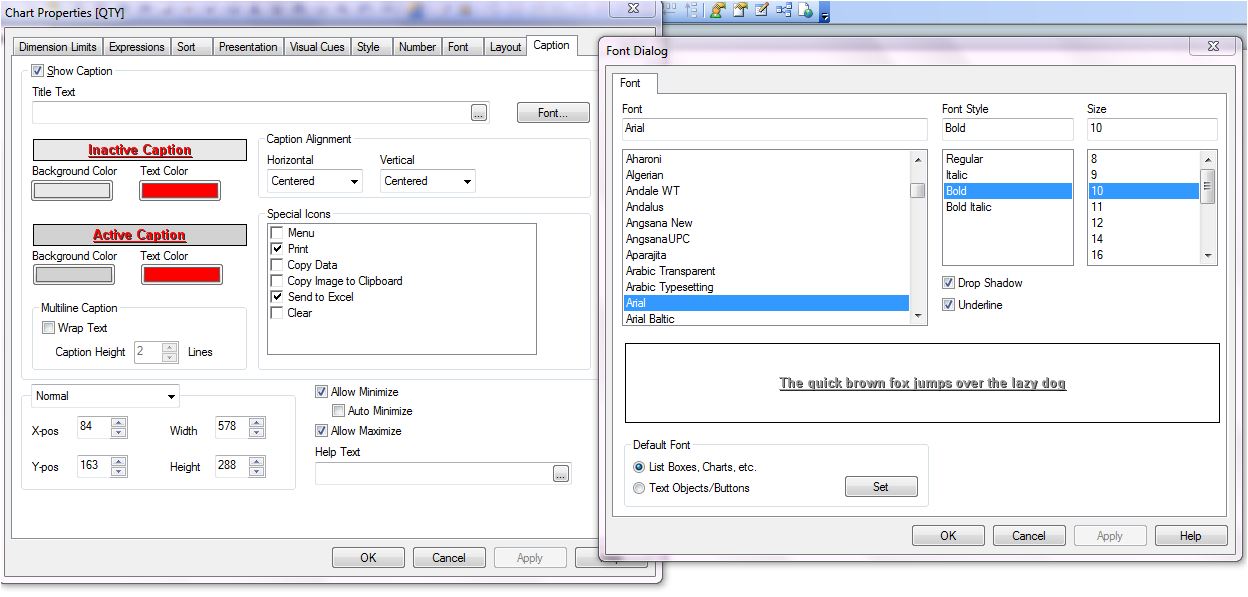Enable the Menu special icon checkbox
1248x597 pixels.
[x=277, y=233]
